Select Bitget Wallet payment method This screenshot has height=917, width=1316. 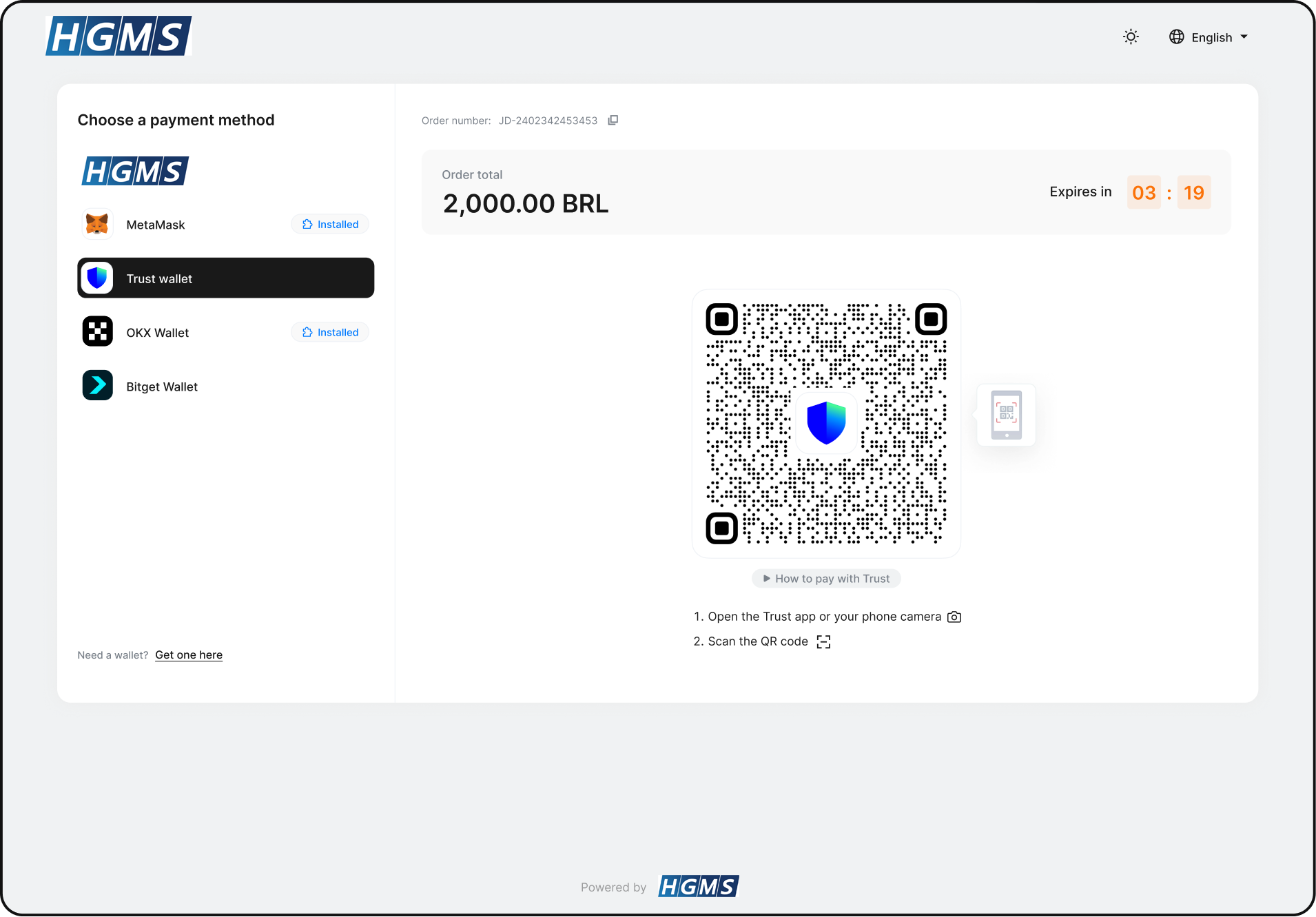pos(226,387)
